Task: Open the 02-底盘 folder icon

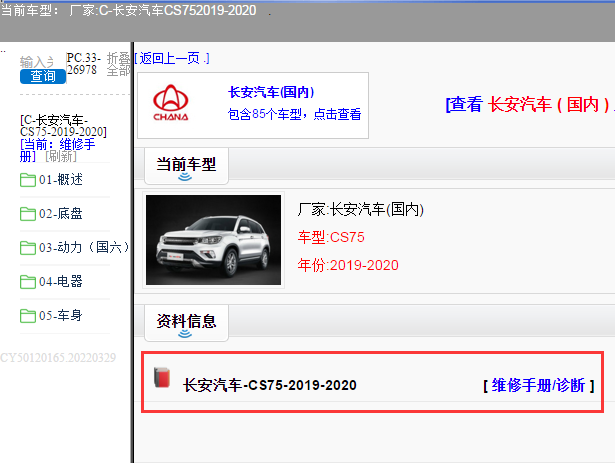Action: (x=28, y=214)
